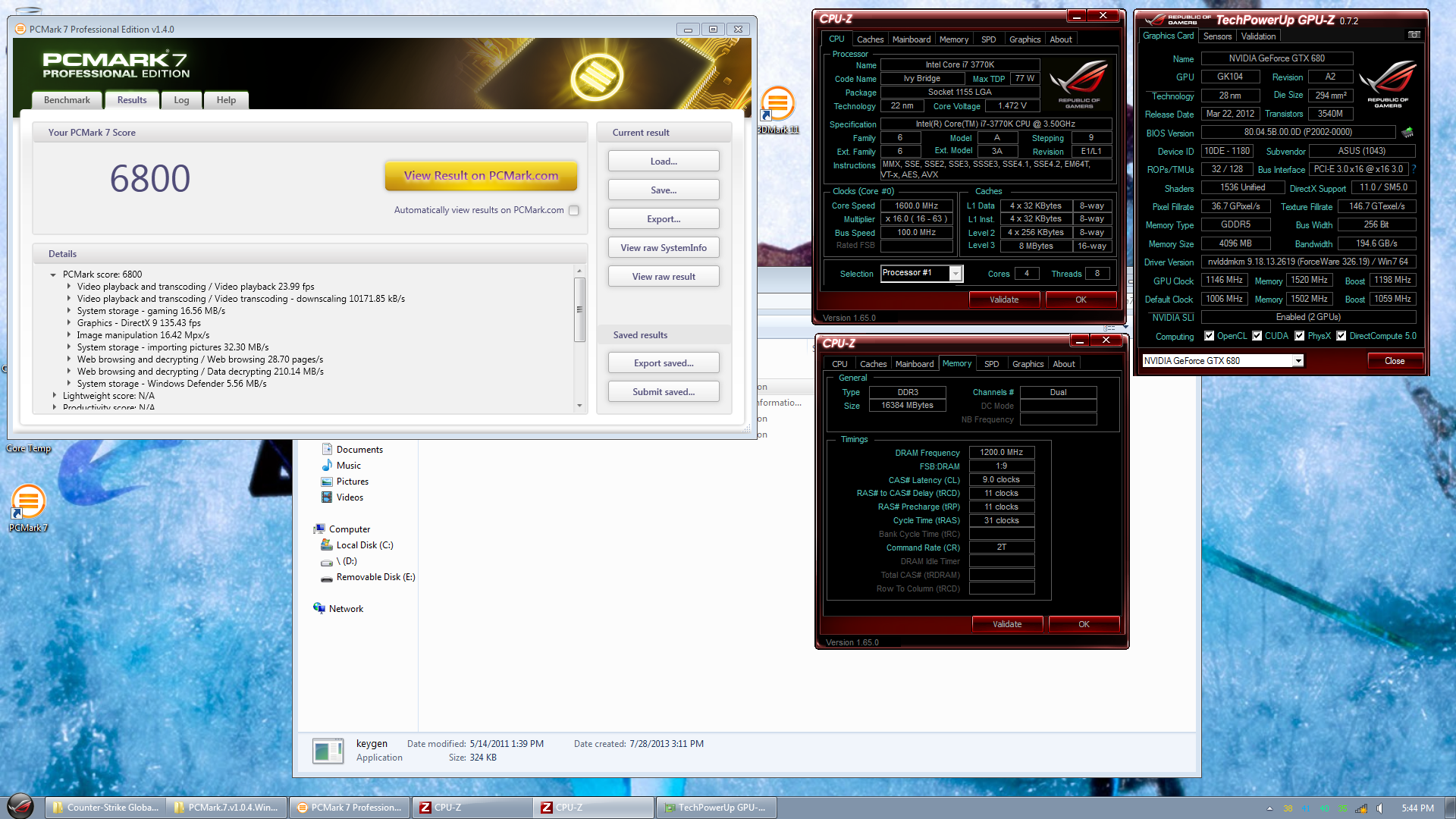Select Pictures library in Explorer sidebar
Image resolution: width=1456 pixels, height=819 pixels.
(x=352, y=482)
